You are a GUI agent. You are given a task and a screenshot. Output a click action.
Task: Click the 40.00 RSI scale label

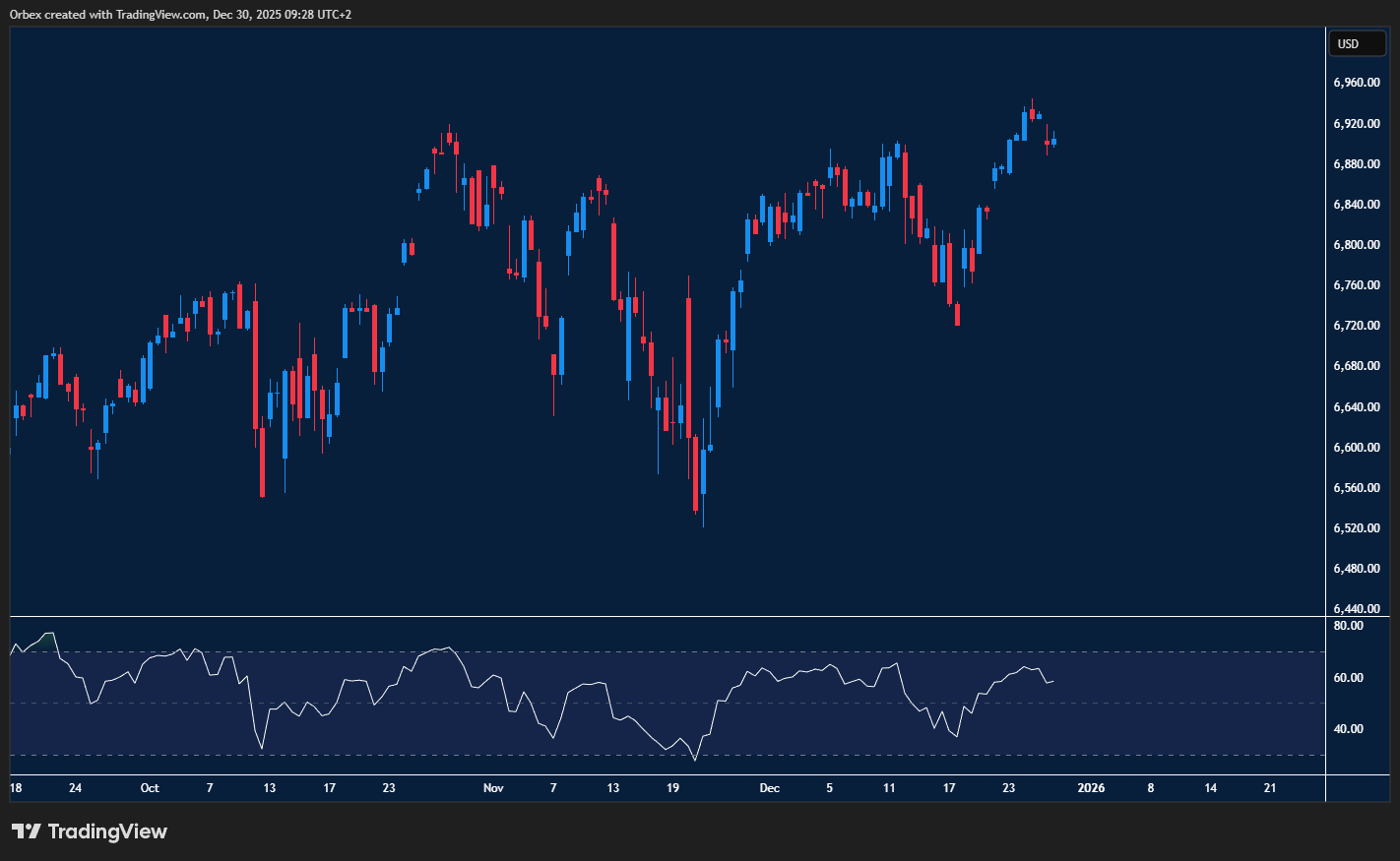click(1348, 729)
